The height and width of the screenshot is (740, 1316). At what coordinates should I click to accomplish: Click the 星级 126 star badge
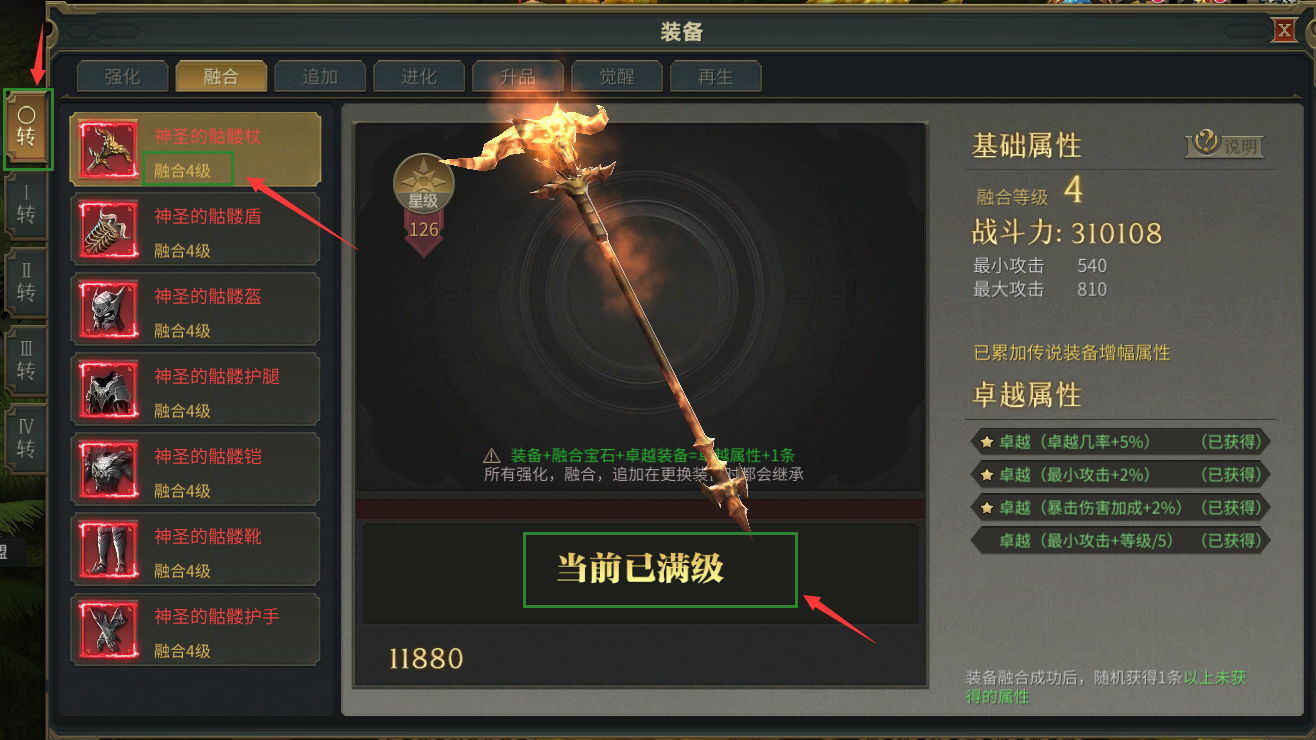[424, 205]
